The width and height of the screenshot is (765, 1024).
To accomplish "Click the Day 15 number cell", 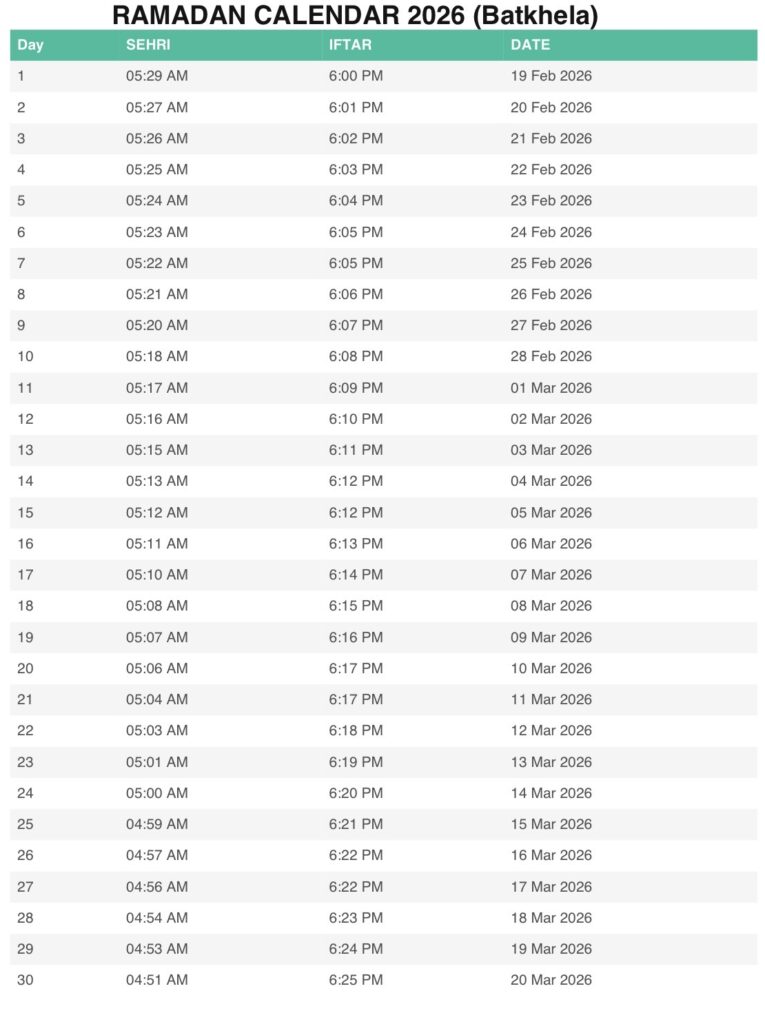I will coord(25,512).
